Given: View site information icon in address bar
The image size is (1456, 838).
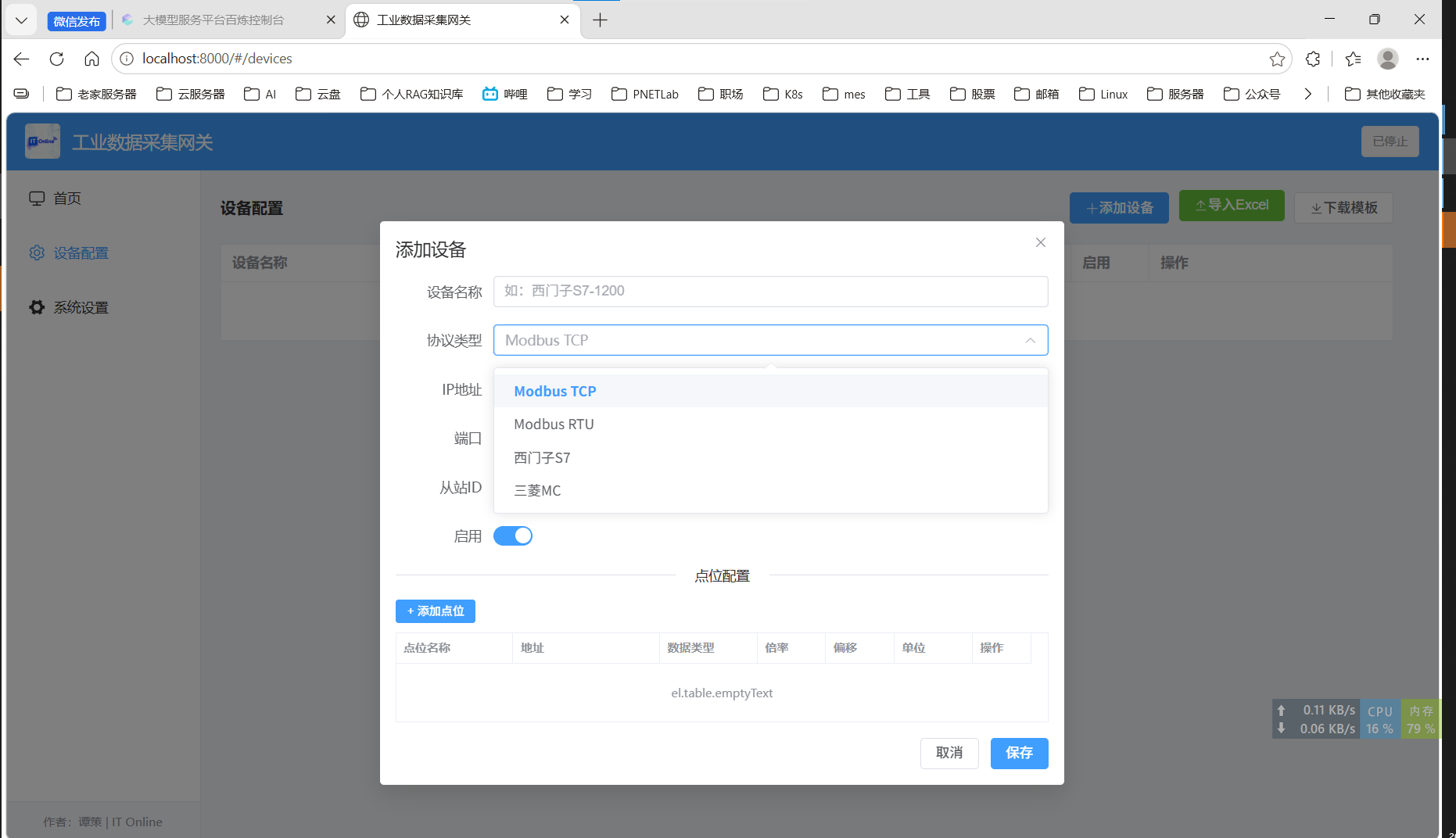Looking at the screenshot, I should click(x=127, y=59).
